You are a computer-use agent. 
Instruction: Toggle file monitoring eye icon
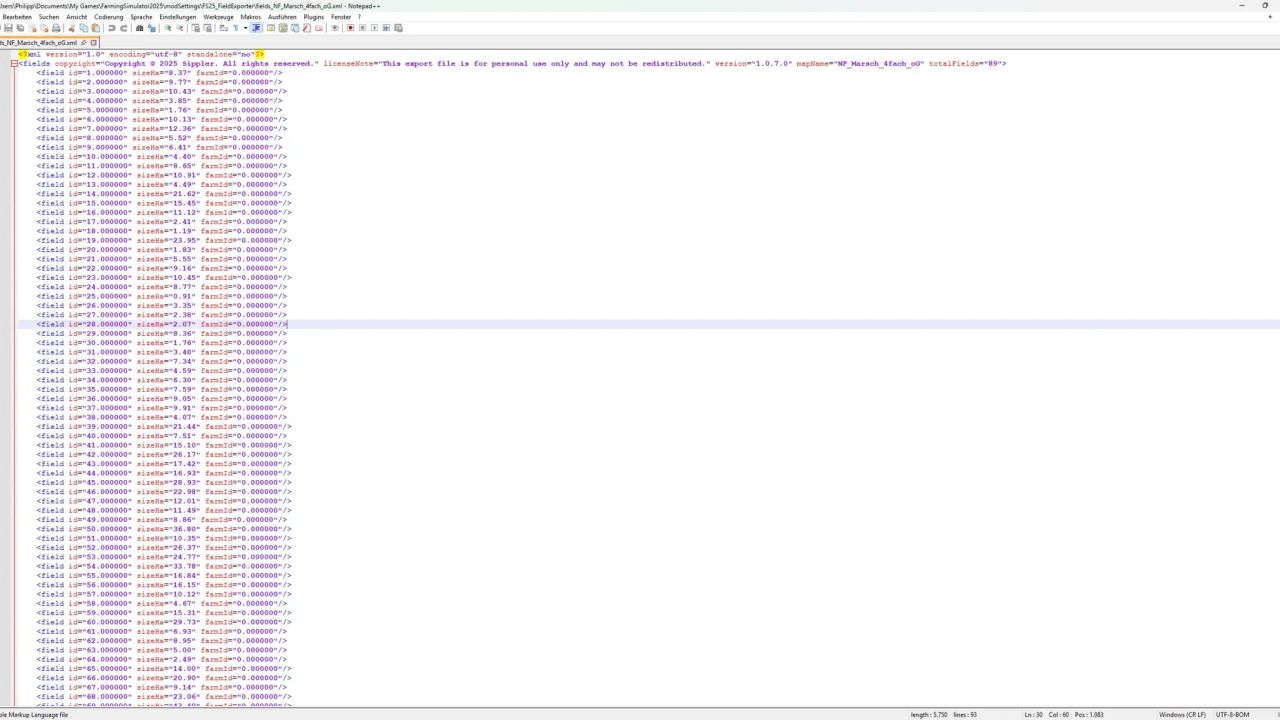coord(335,28)
